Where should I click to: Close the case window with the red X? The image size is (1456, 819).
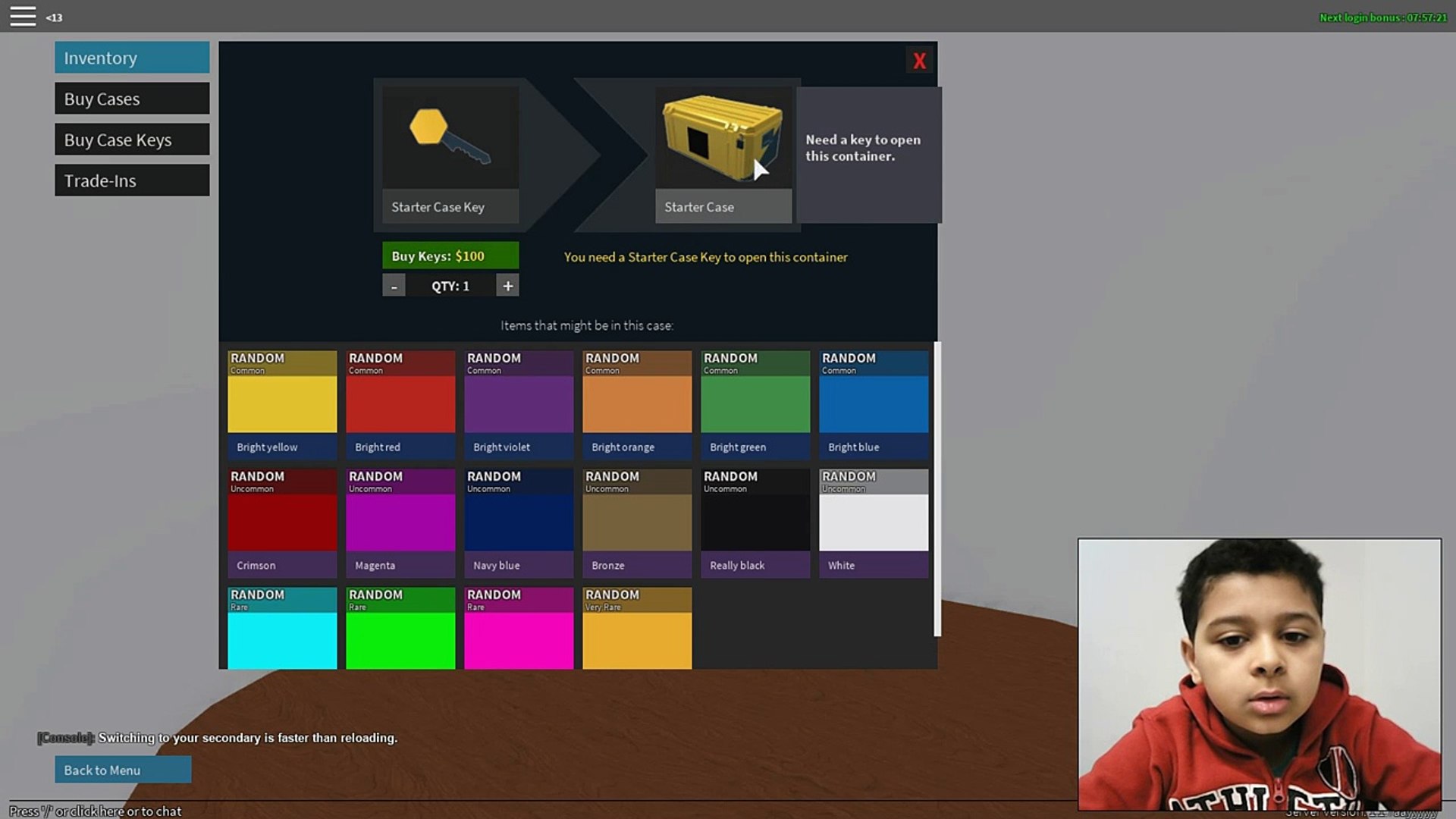(919, 60)
